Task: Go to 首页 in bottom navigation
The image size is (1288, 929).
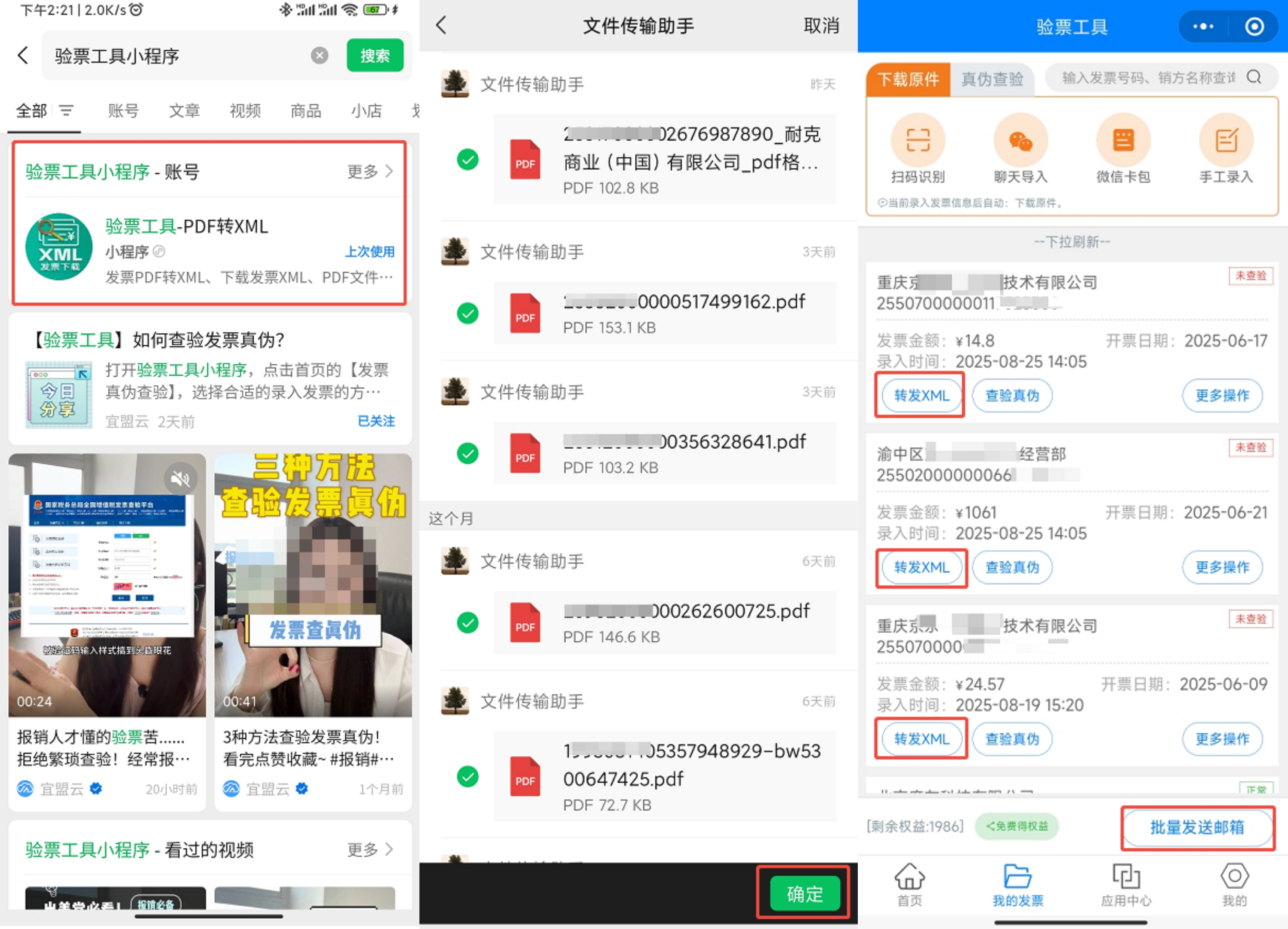Action: (910, 885)
